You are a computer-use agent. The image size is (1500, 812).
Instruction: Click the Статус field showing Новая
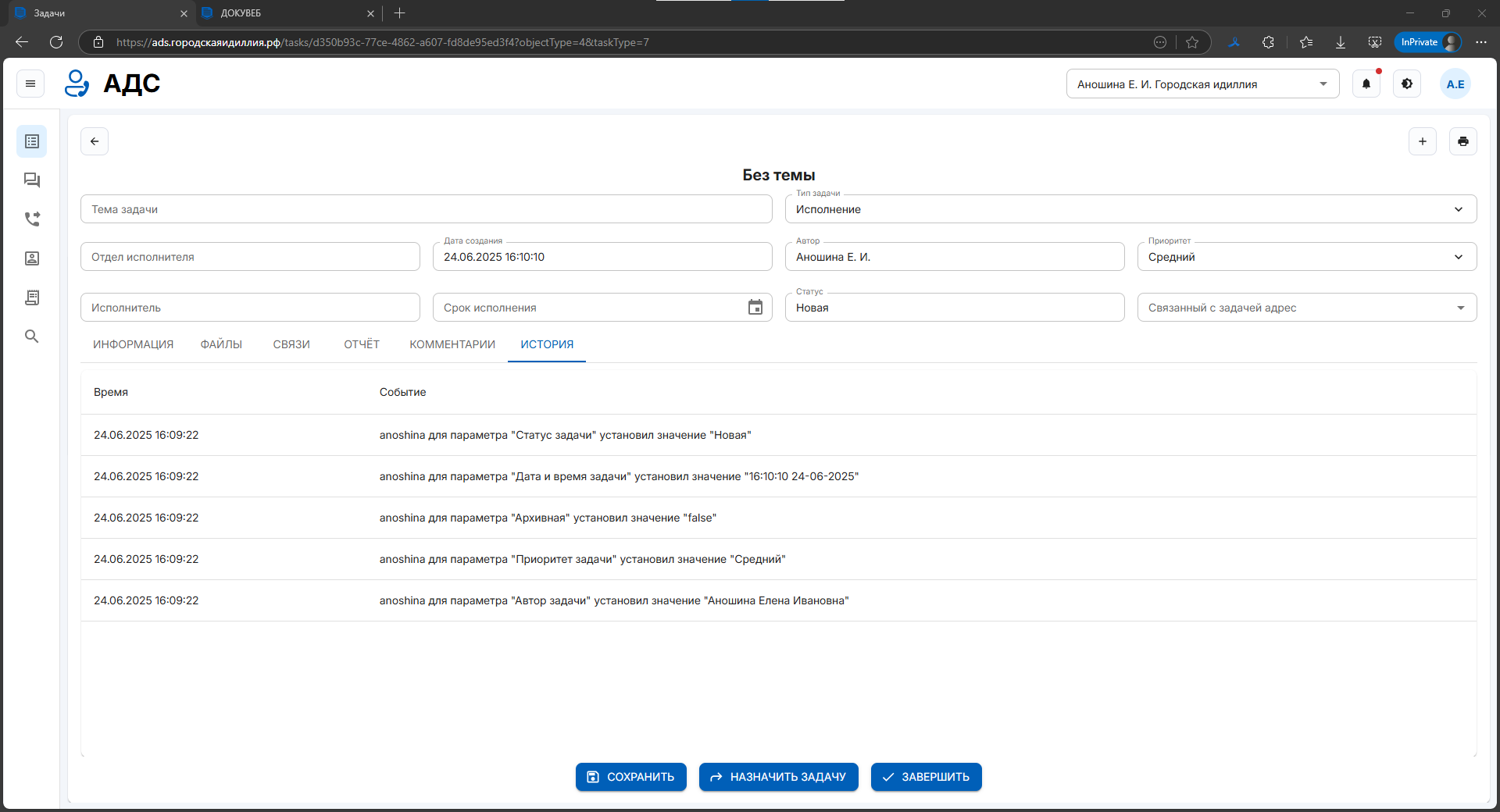(955, 308)
